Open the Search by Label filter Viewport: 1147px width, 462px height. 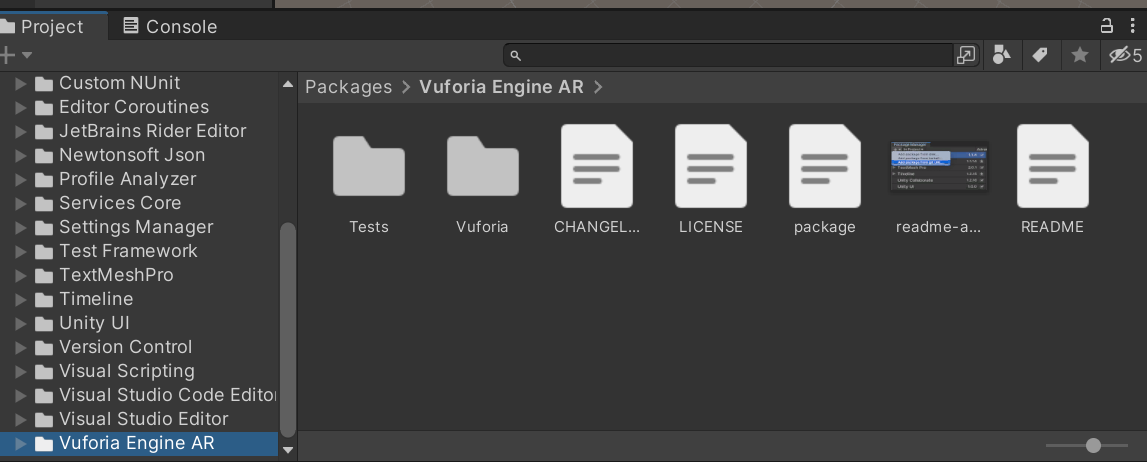[1039, 55]
